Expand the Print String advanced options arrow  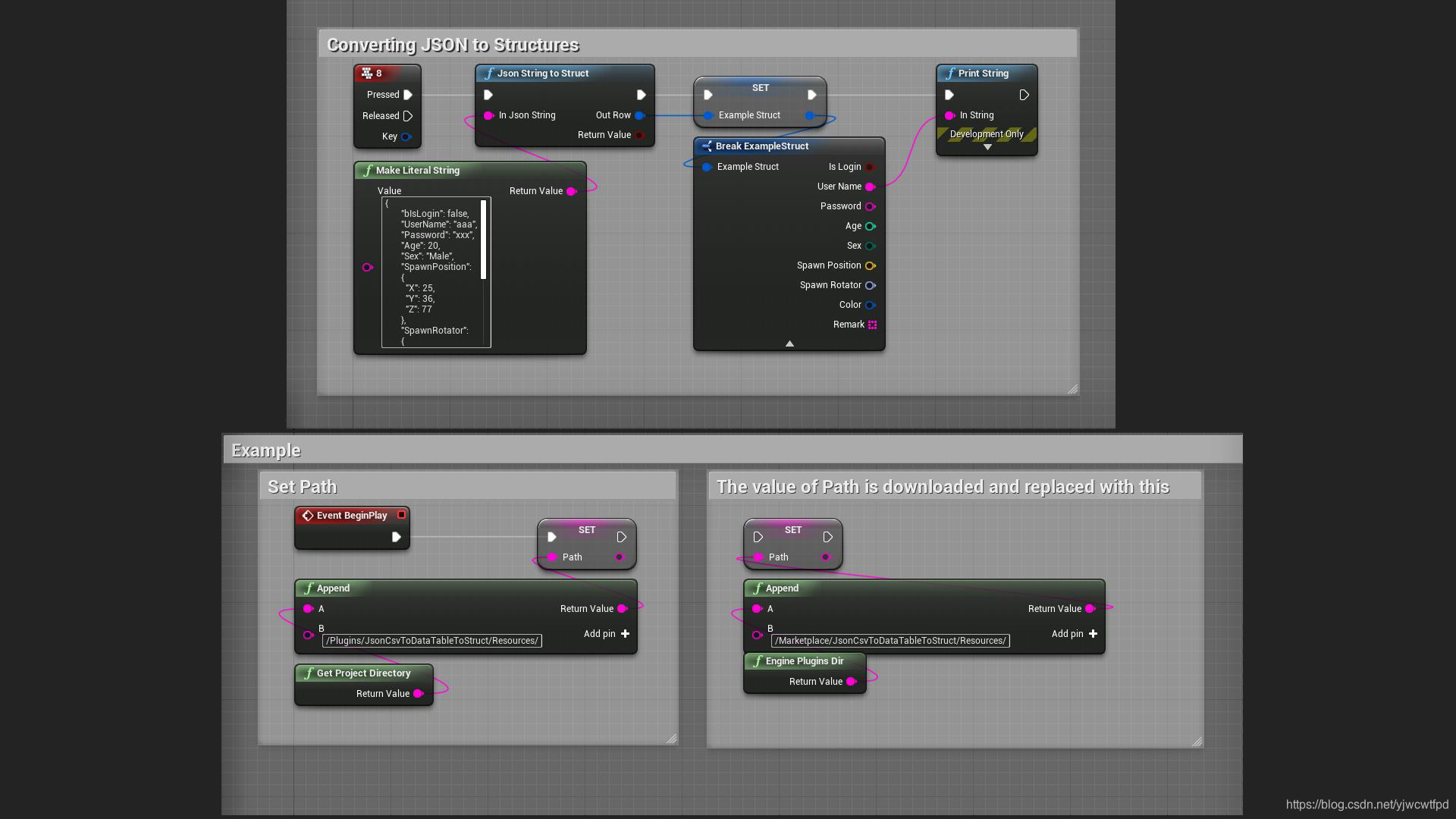(x=987, y=147)
